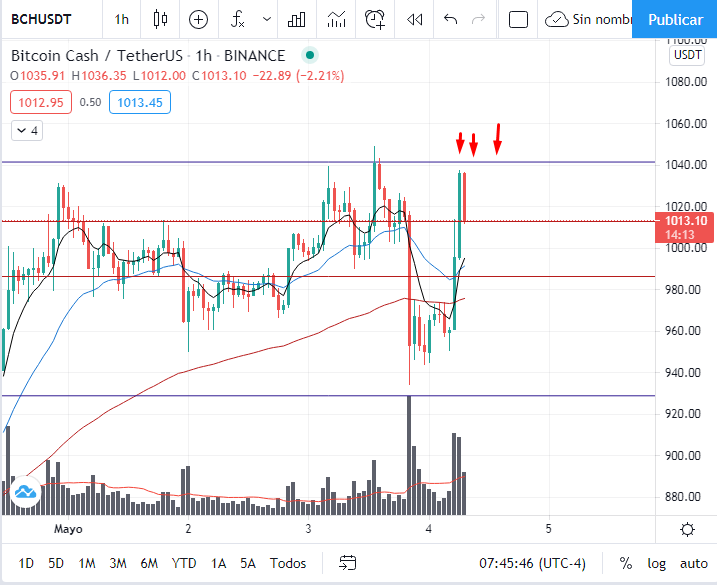
Task: Open the candlestick chart style selector
Action: (161, 20)
